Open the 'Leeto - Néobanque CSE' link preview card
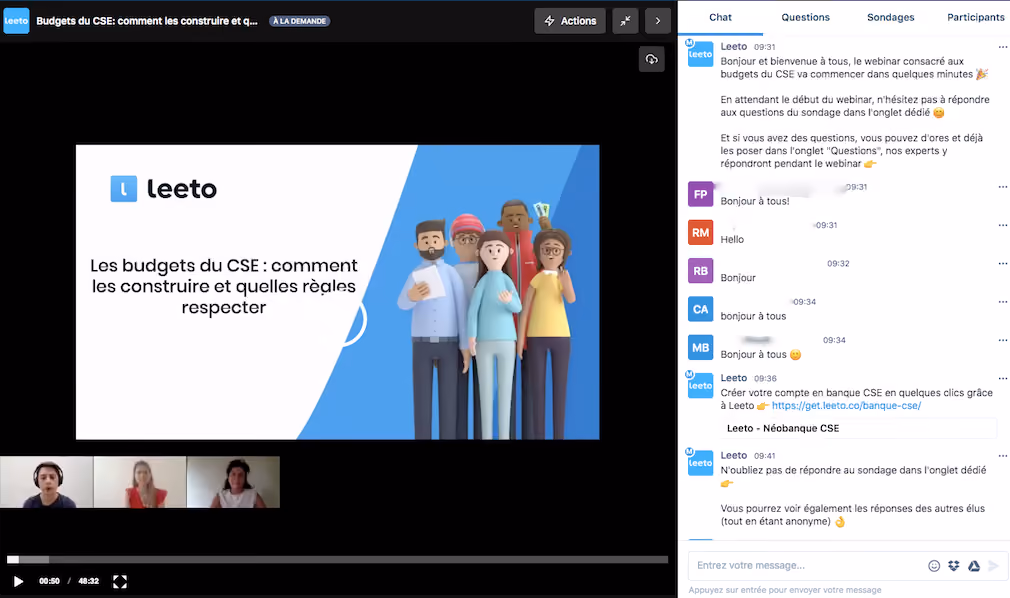 (x=858, y=428)
